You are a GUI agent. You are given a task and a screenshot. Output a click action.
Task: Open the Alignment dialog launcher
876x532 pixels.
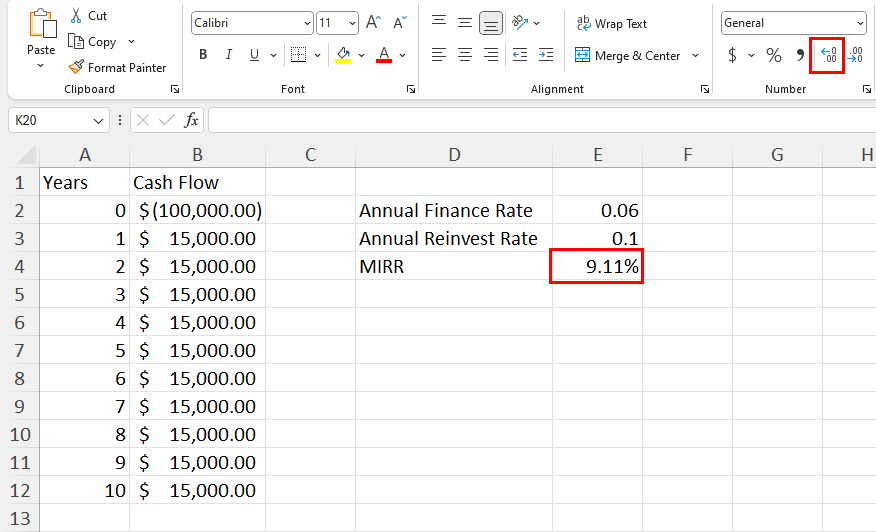coord(705,89)
